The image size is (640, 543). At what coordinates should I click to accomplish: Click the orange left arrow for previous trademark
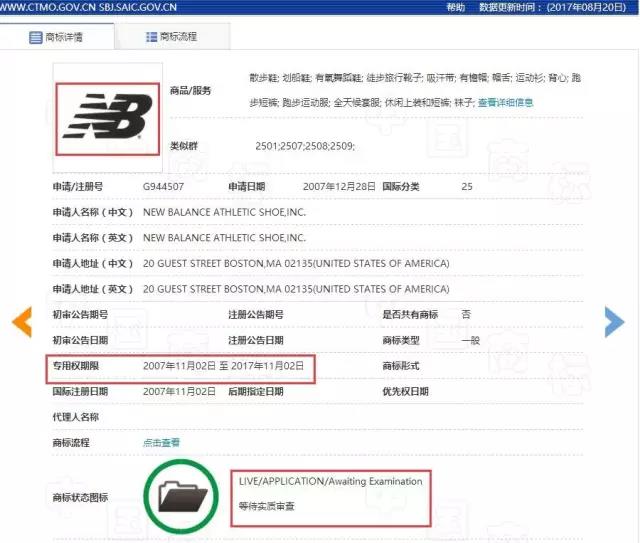[22, 321]
